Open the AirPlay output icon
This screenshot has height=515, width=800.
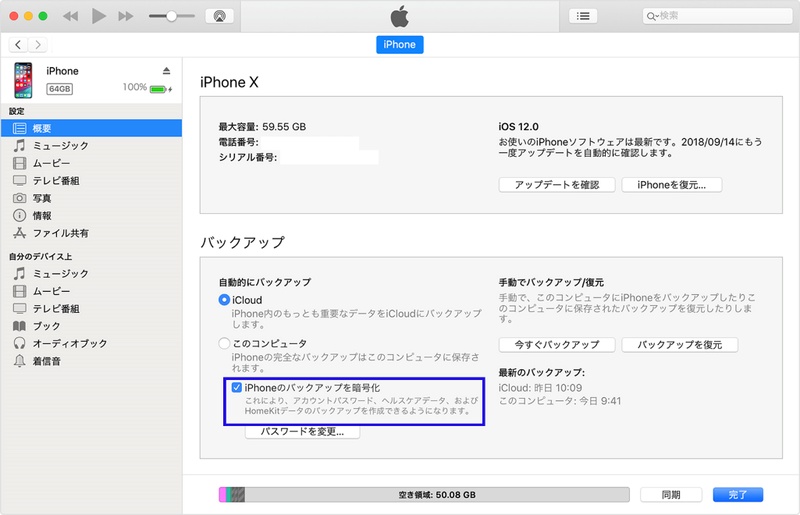(219, 16)
